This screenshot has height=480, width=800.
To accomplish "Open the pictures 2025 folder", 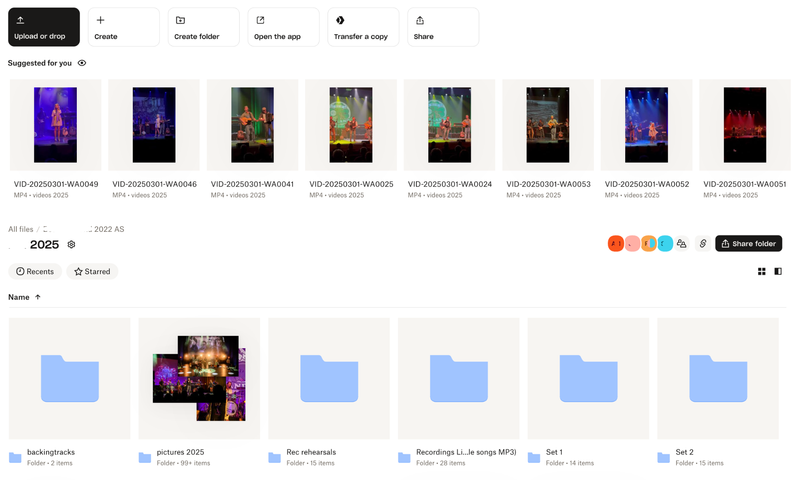I will tap(199, 378).
